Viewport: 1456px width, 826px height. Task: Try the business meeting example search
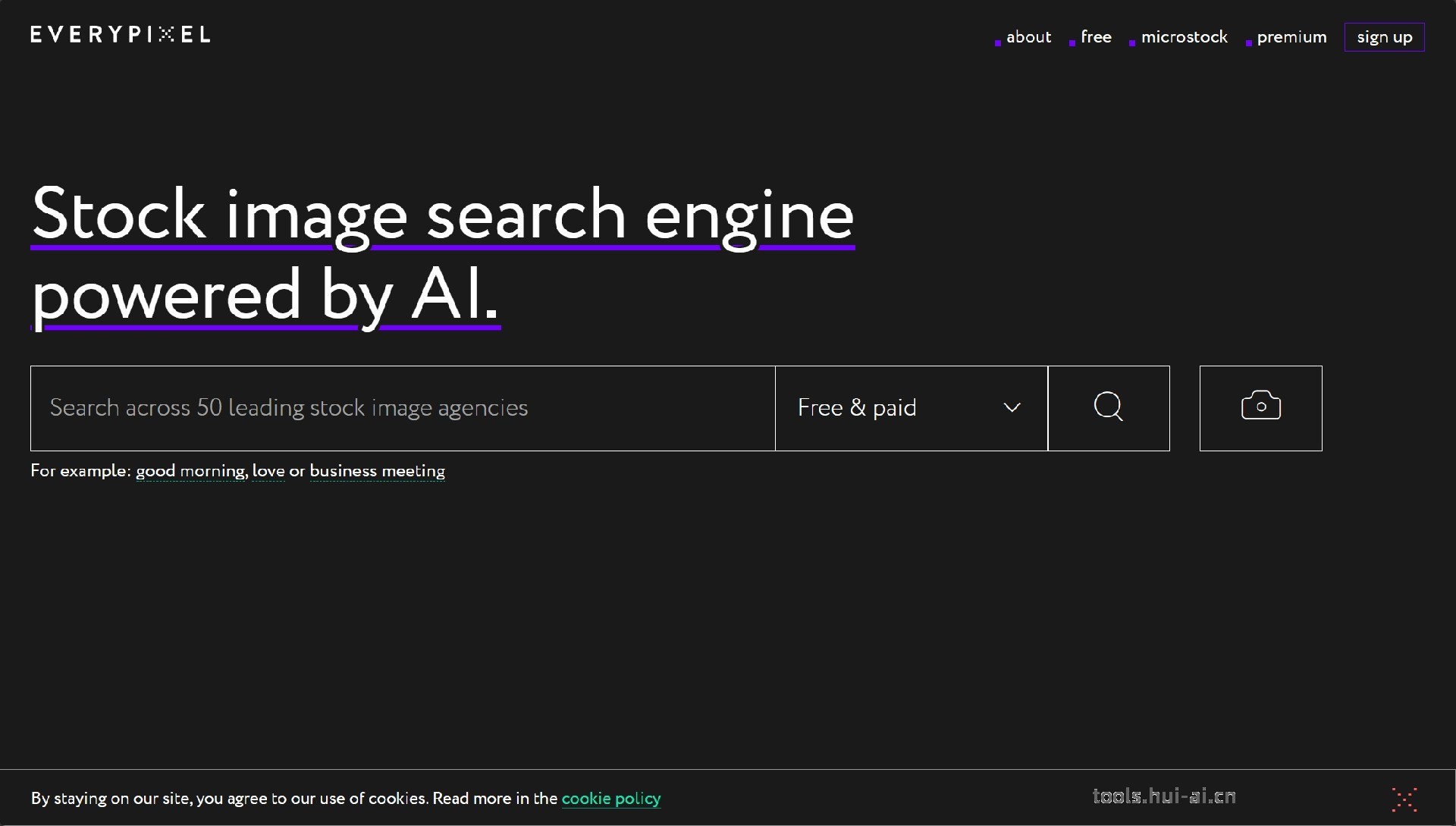(377, 470)
